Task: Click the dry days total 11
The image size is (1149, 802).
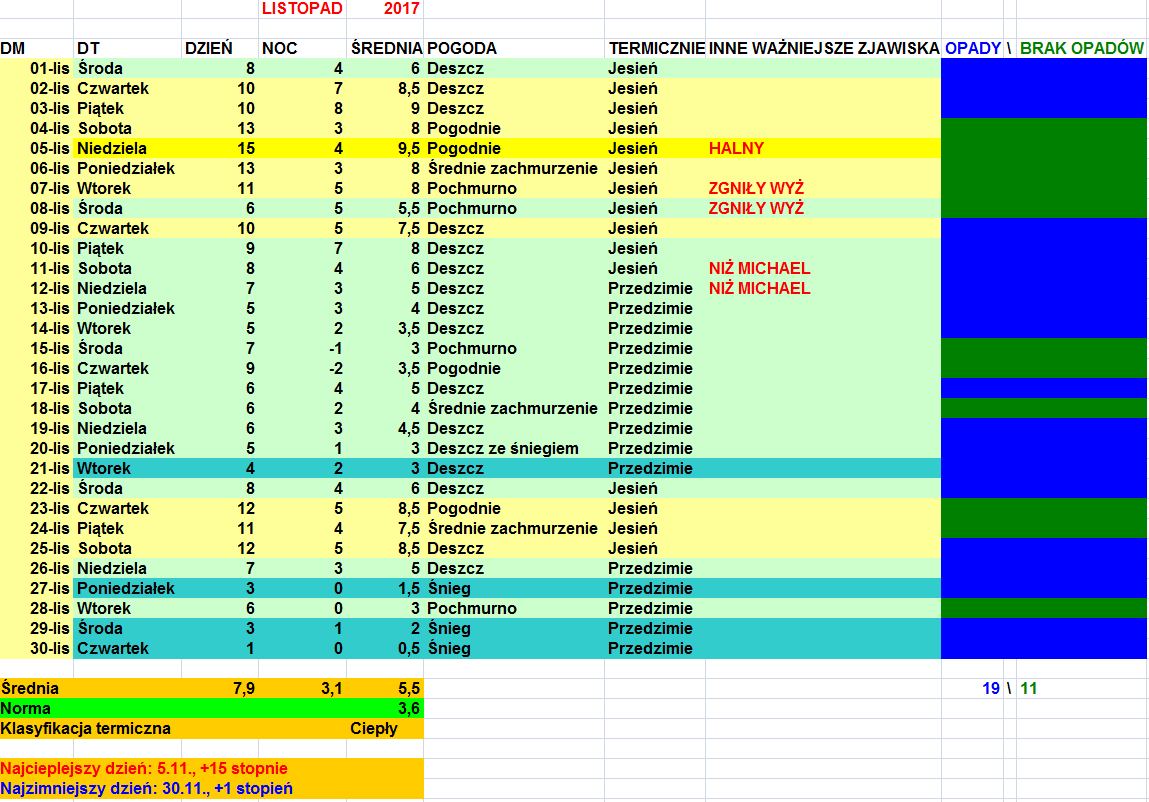Action: coord(1030,688)
